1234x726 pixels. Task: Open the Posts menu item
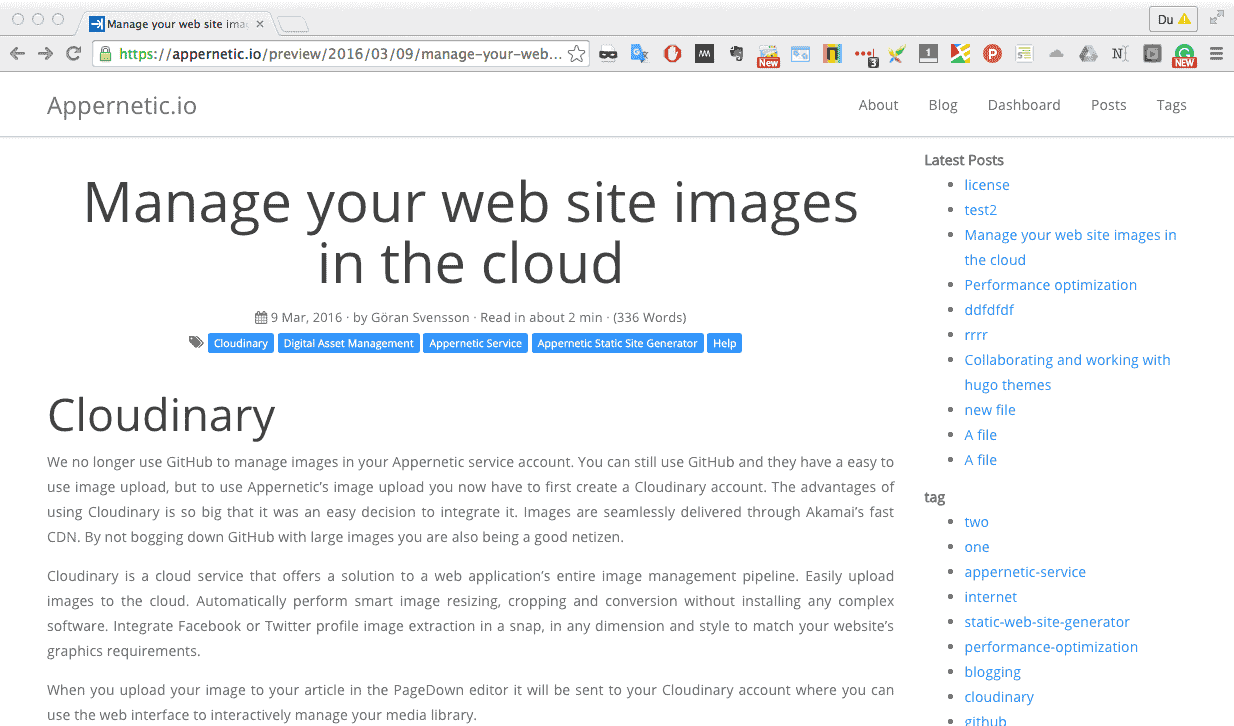1108,105
